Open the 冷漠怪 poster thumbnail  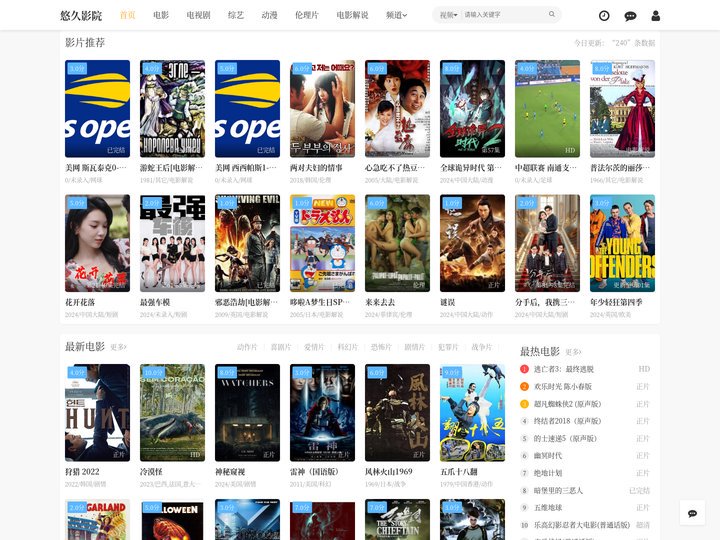[x=172, y=413]
